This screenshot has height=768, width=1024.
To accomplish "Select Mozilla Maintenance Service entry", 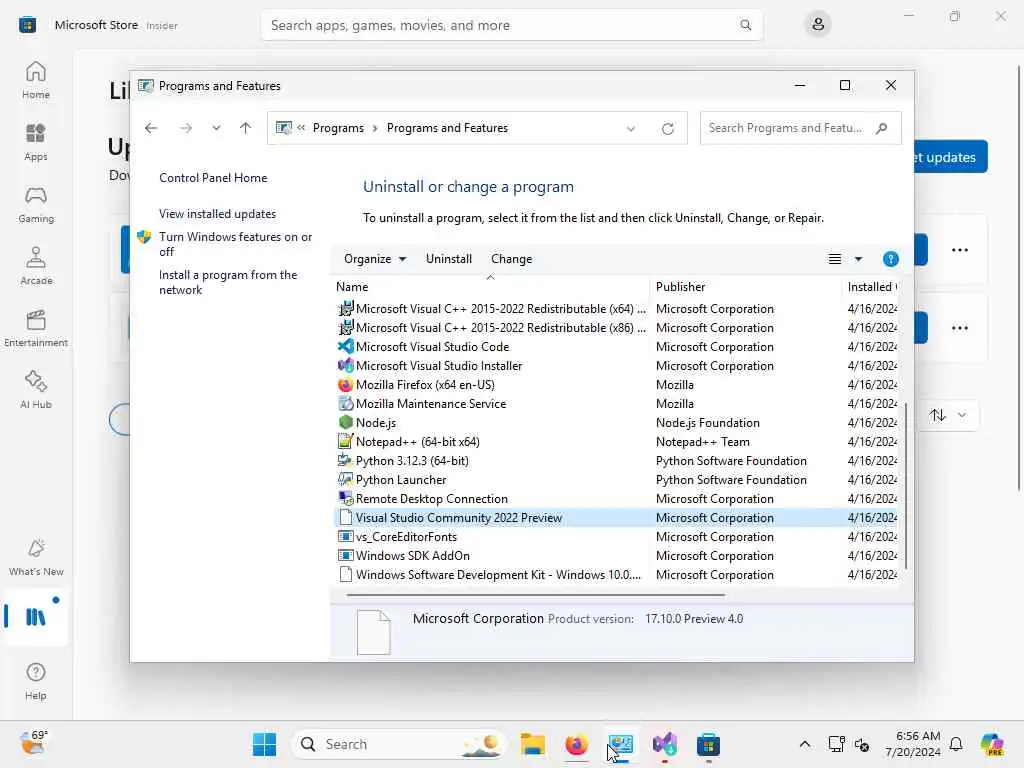I will click(x=616, y=404).
